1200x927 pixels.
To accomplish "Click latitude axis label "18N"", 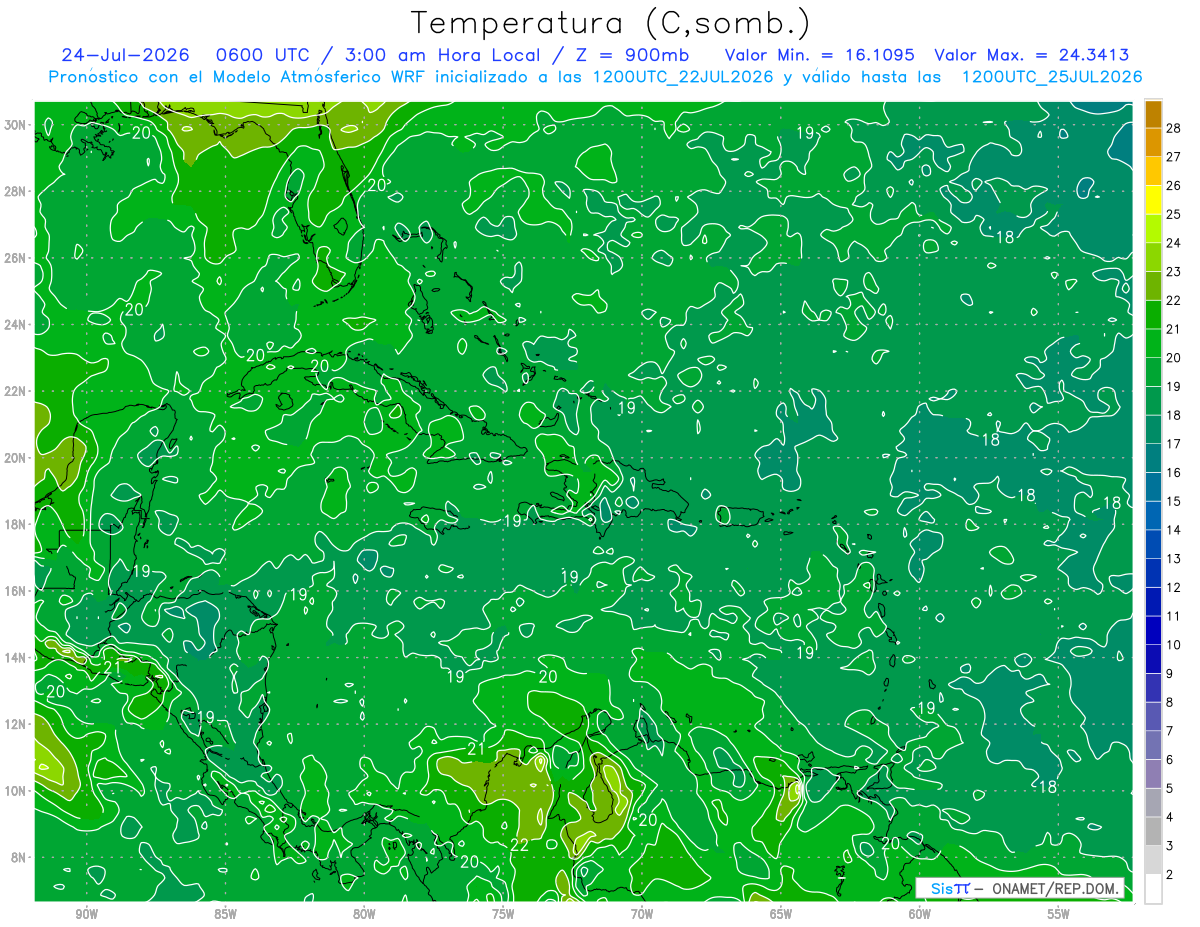I will 15,524.
